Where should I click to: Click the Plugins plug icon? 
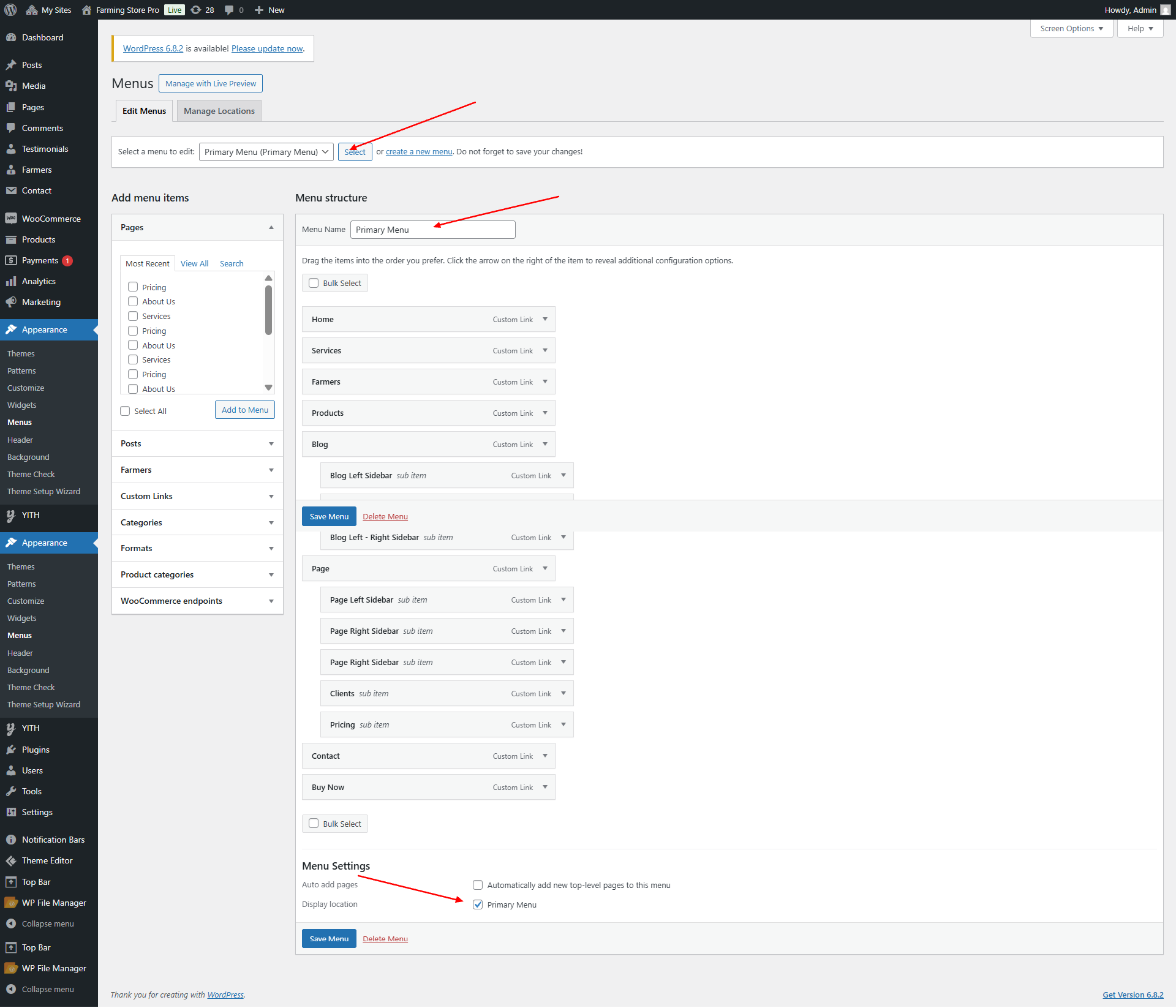11,750
